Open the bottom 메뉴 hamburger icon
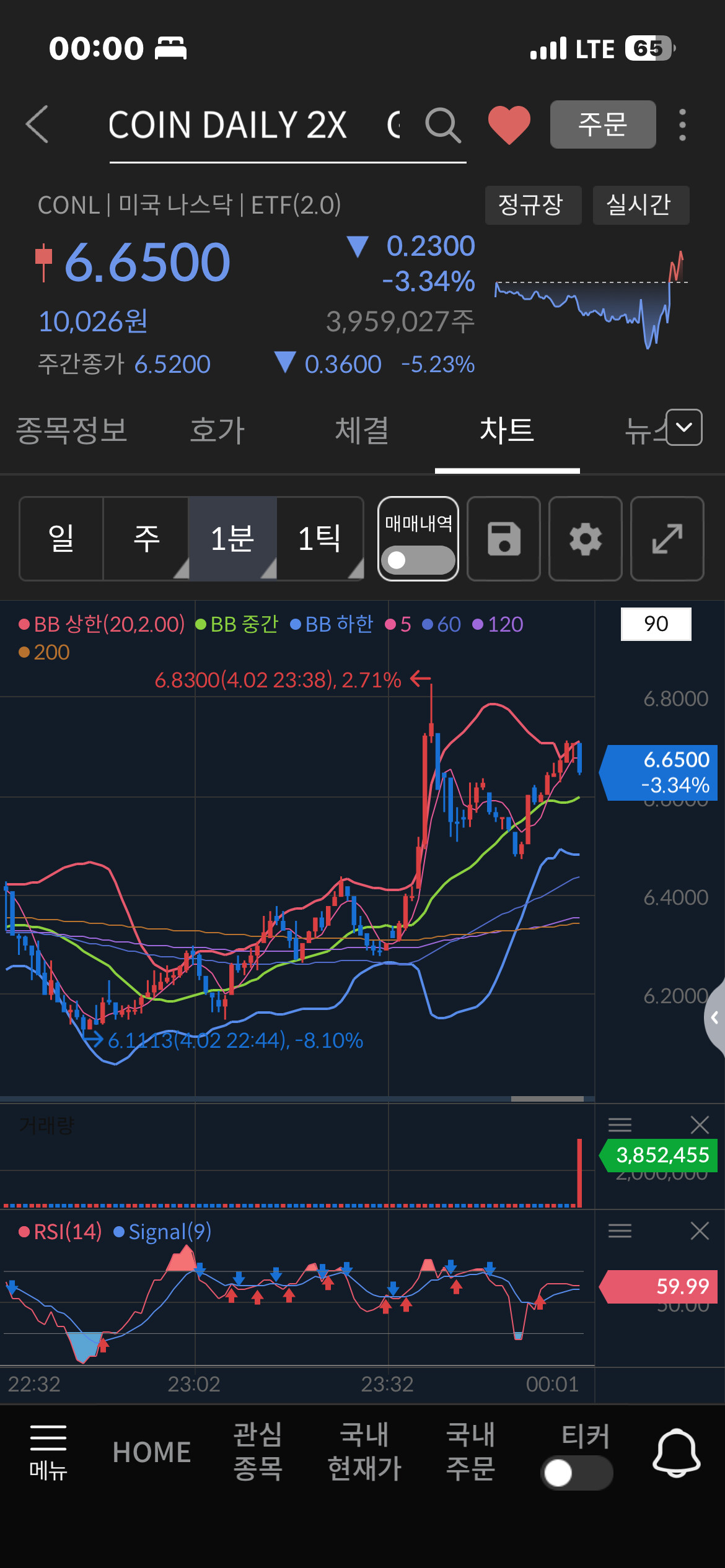Viewport: 725px width, 1568px height. point(48,1452)
